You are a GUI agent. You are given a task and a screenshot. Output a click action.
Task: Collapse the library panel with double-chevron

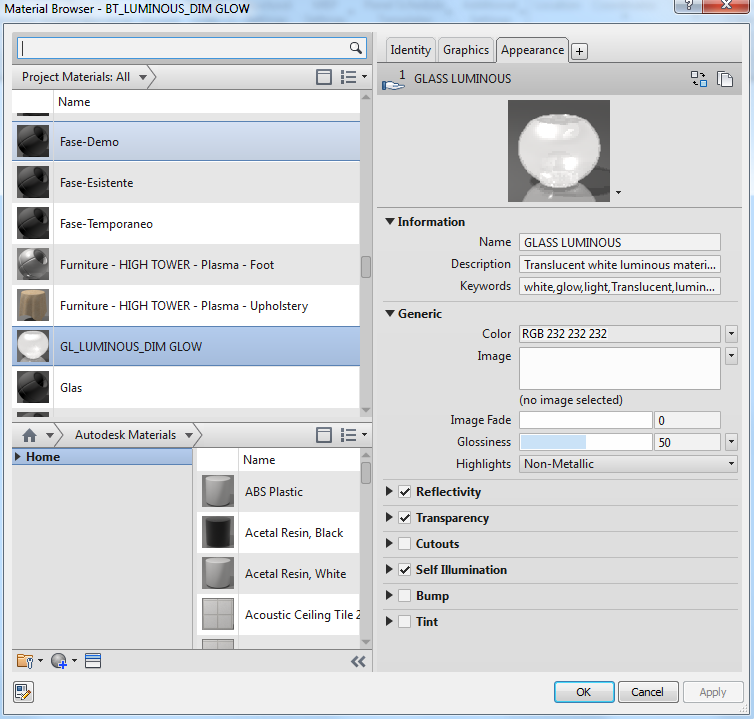358,661
